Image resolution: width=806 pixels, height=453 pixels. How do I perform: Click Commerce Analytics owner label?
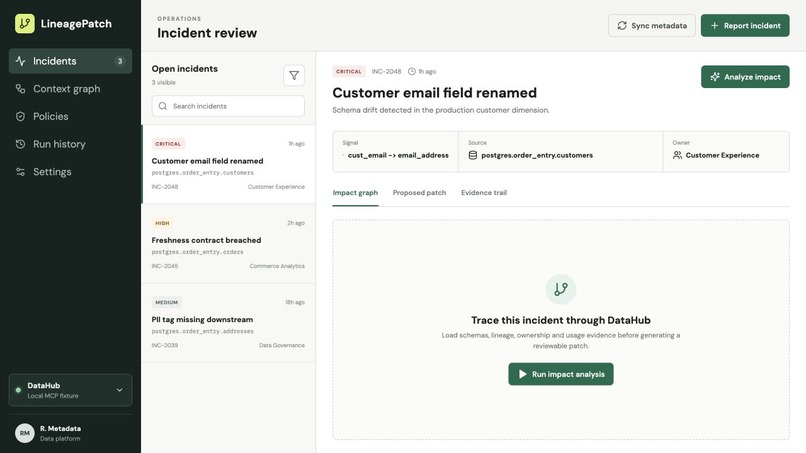pos(277,266)
